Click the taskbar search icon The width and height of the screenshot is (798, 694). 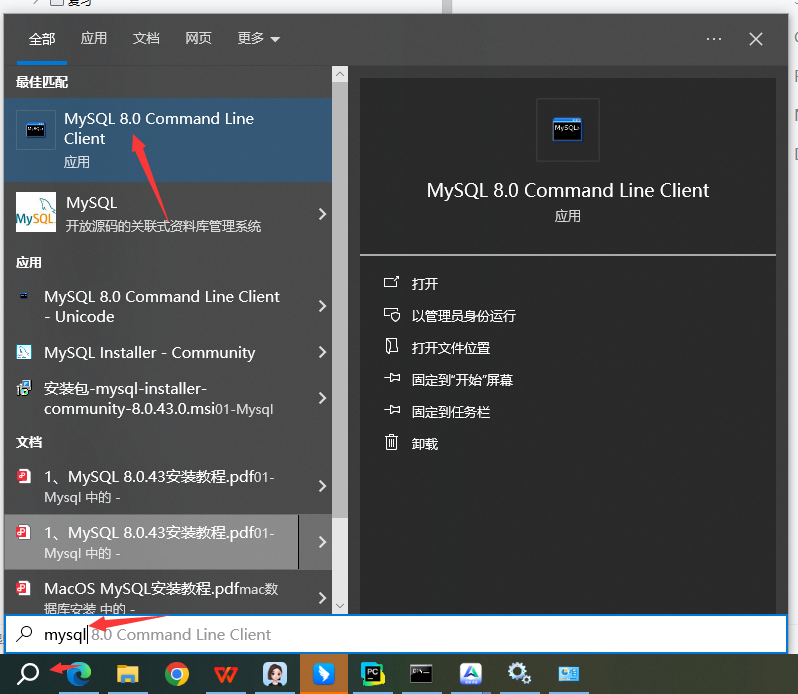tap(27, 674)
